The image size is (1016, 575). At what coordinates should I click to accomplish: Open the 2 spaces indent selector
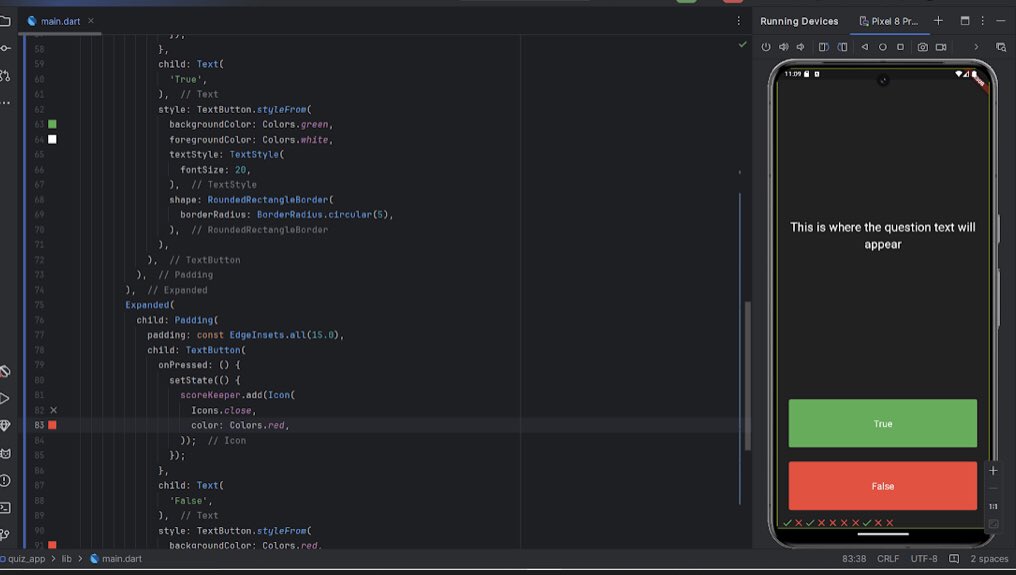(x=989, y=559)
